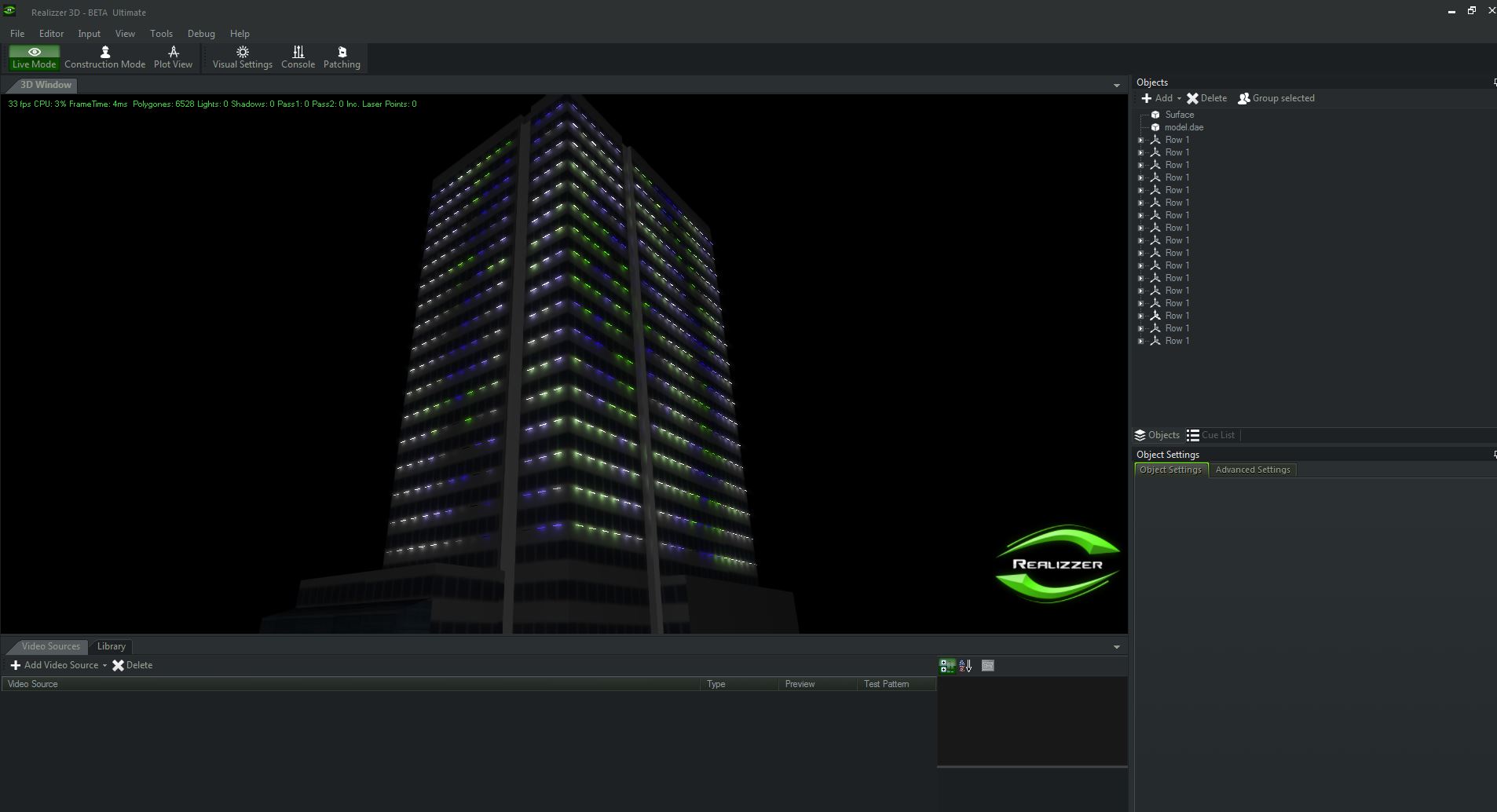Open the Input menu
The image size is (1497, 812).
pyautogui.click(x=89, y=34)
